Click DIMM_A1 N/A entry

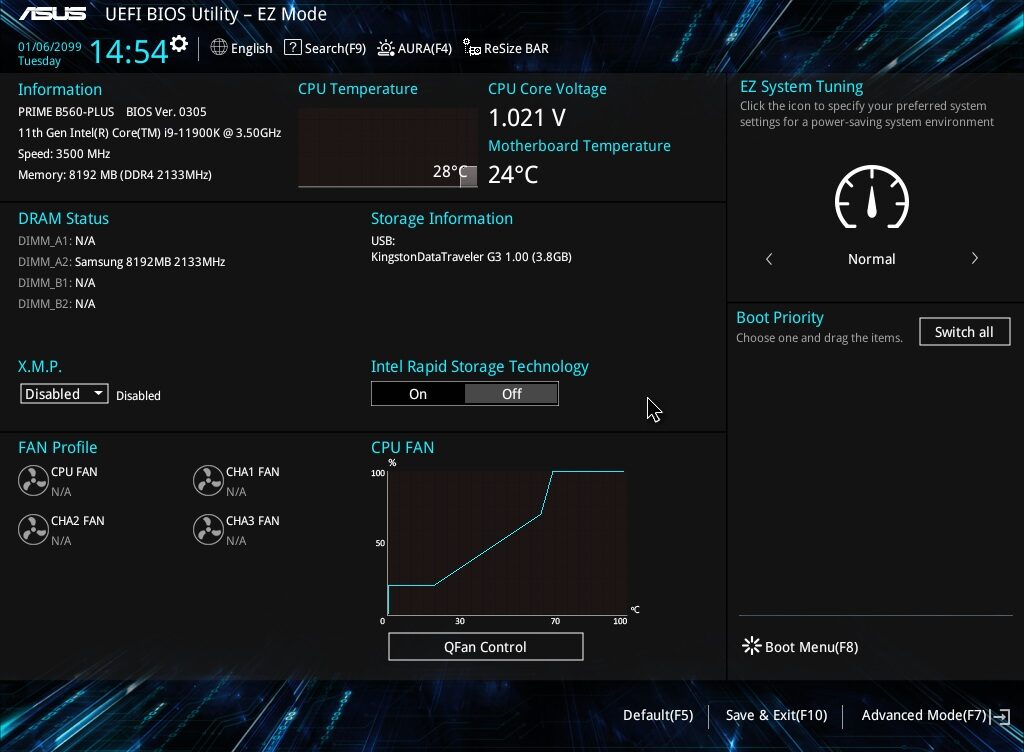click(57, 241)
